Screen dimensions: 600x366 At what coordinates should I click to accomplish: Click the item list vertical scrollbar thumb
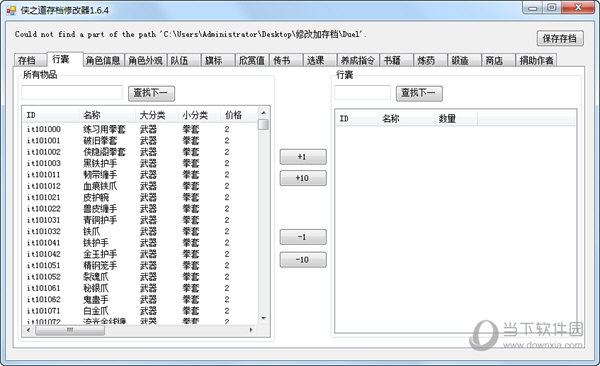263,124
